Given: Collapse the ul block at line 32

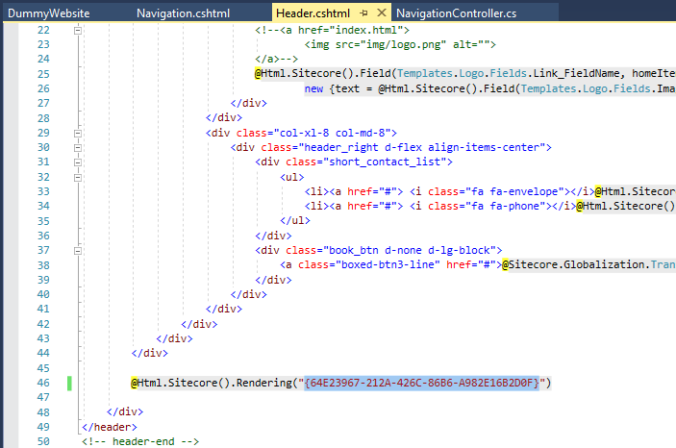Looking at the screenshot, I should click(x=77, y=176).
